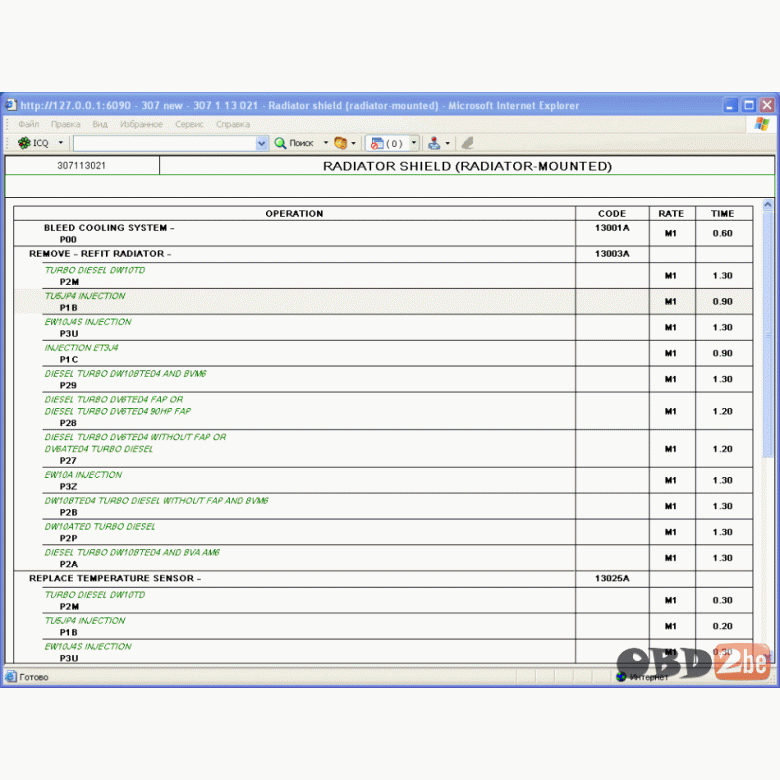Click the OPERATION column header
The width and height of the screenshot is (780, 780).
pyautogui.click(x=294, y=213)
